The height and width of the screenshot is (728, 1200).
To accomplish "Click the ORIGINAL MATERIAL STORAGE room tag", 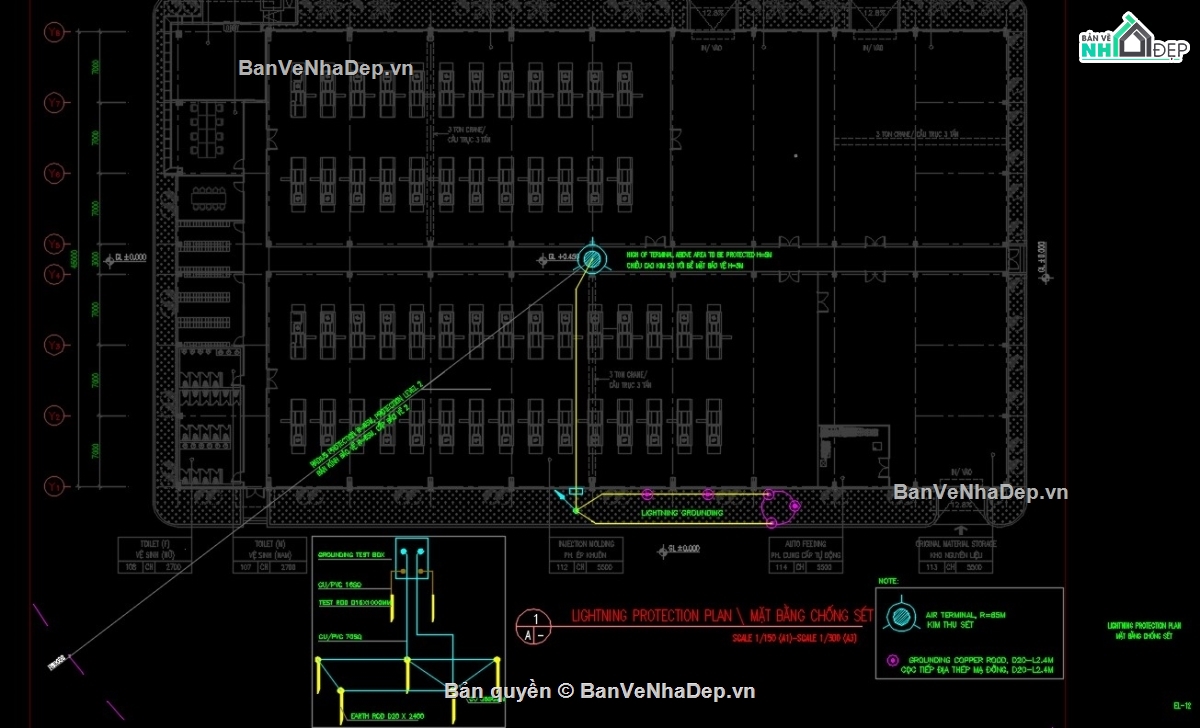I will point(955,549).
